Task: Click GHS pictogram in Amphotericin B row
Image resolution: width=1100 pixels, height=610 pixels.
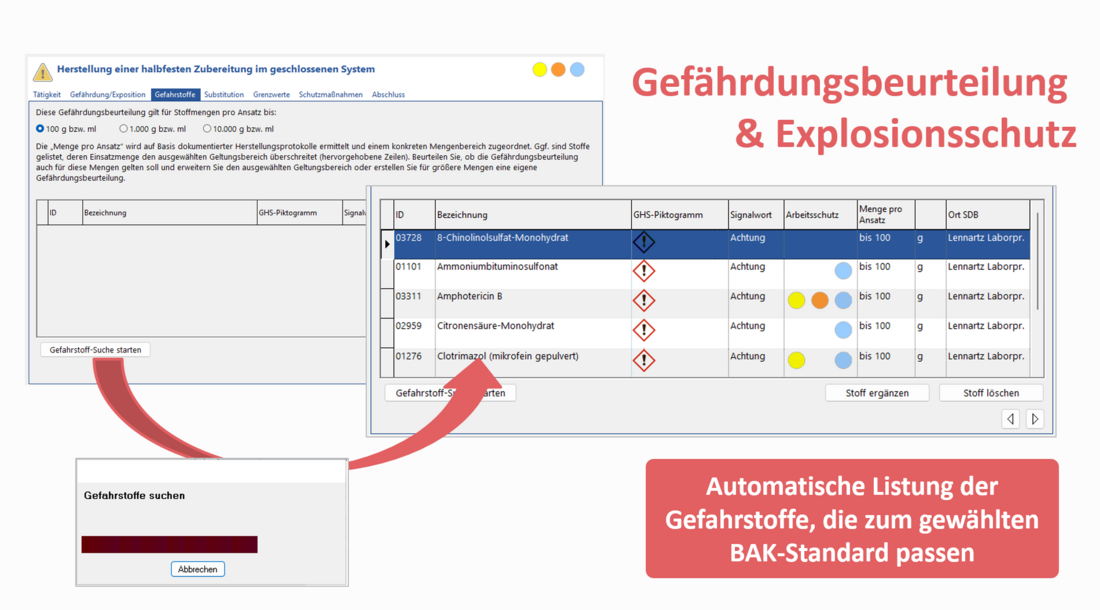Action: click(644, 300)
